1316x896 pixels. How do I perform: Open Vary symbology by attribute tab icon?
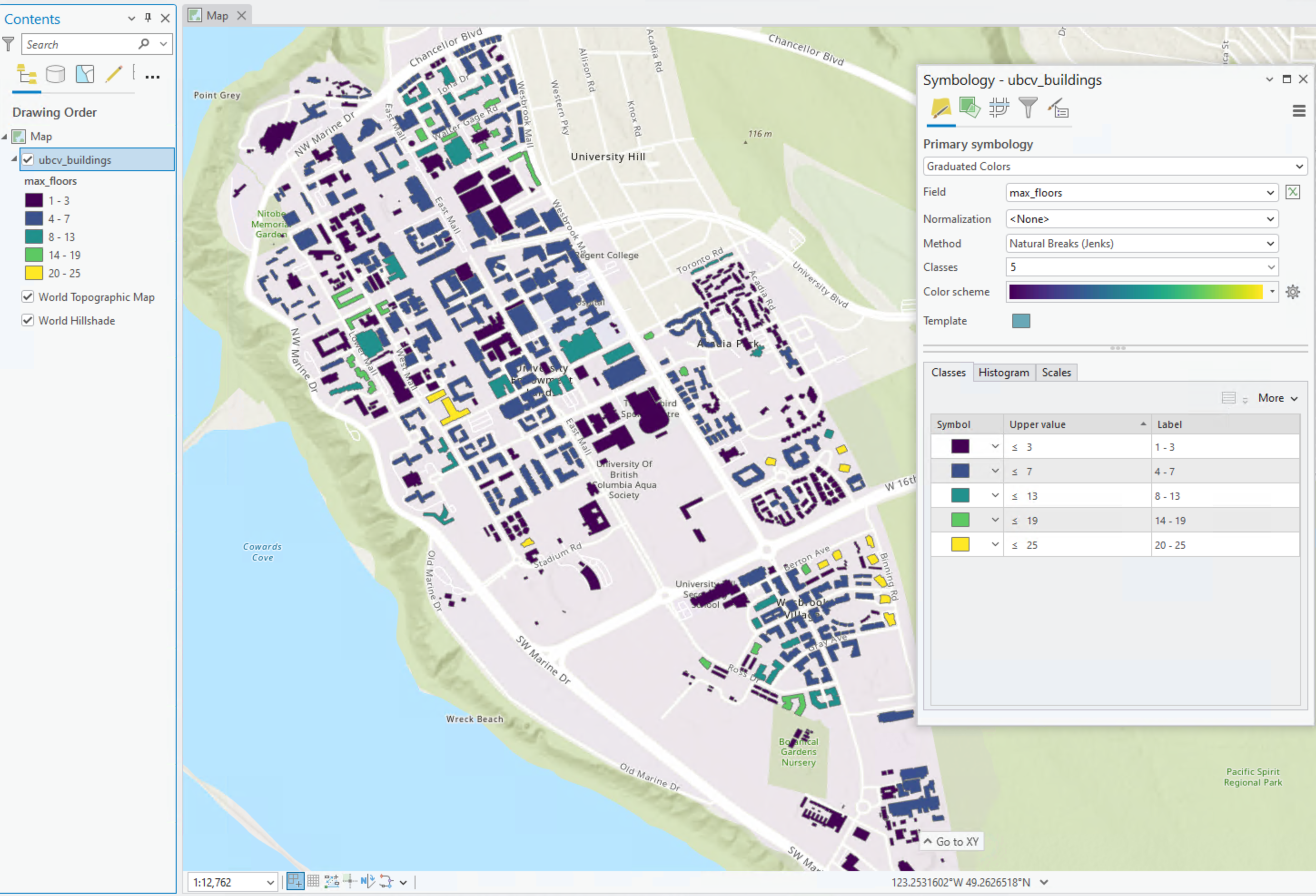[x=969, y=107]
